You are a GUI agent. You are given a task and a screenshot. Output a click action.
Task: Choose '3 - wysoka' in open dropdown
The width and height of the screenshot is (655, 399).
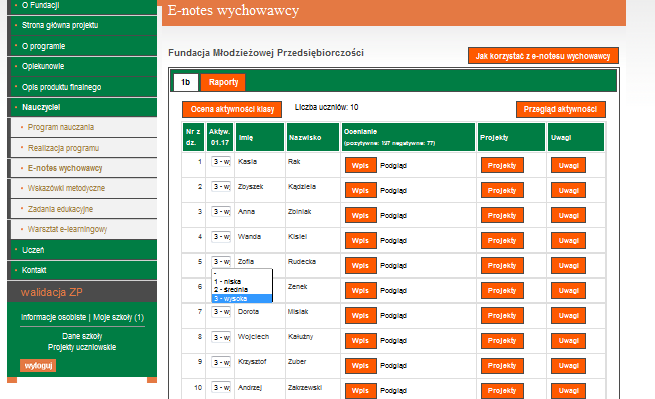pyautogui.click(x=242, y=298)
